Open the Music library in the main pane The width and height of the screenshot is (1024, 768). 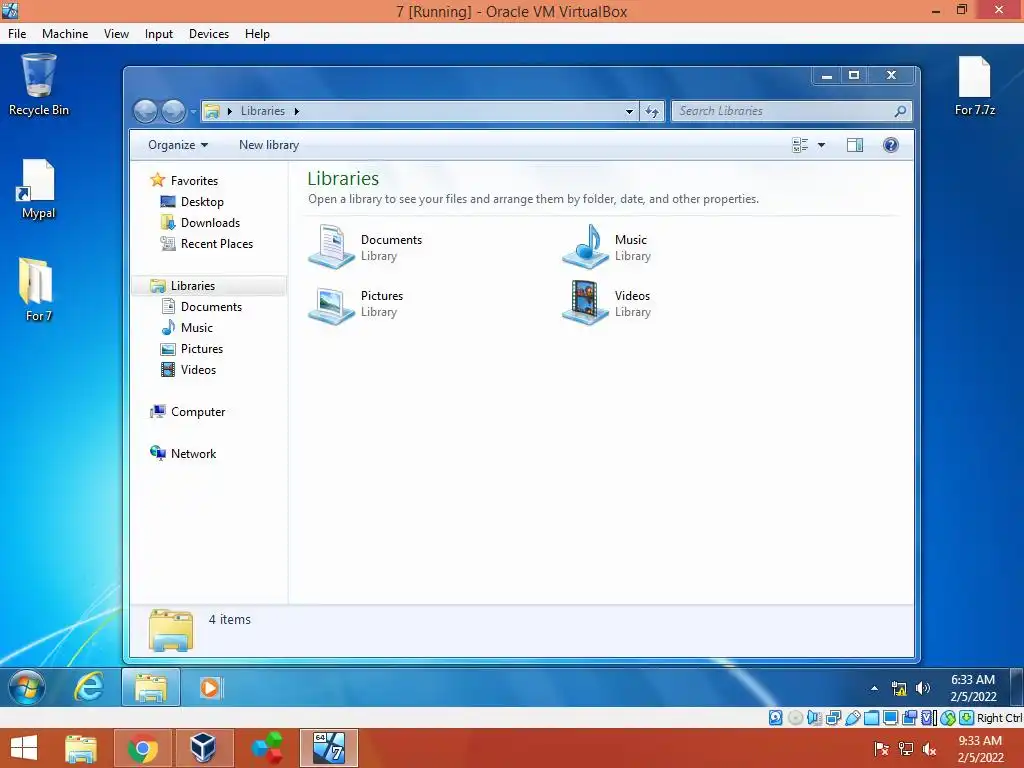pos(607,247)
